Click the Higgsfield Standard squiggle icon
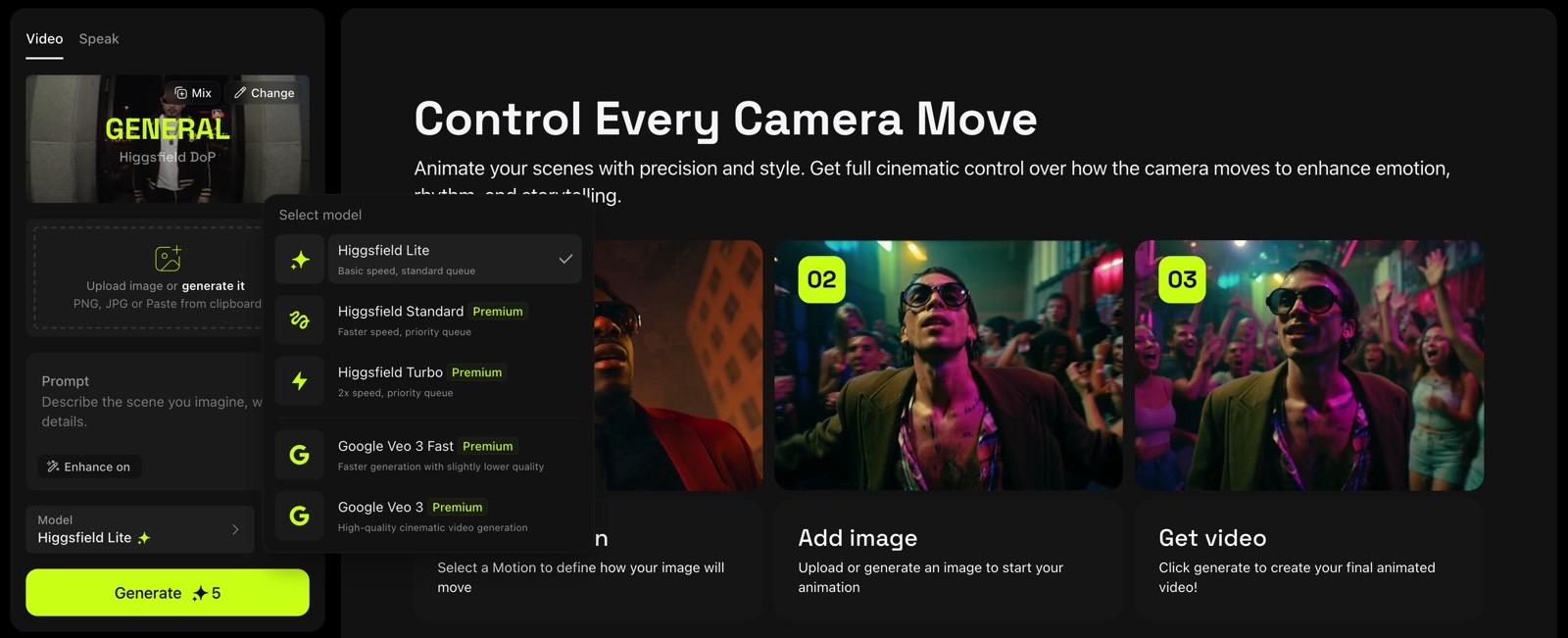Image resolution: width=1568 pixels, height=638 pixels. point(300,320)
